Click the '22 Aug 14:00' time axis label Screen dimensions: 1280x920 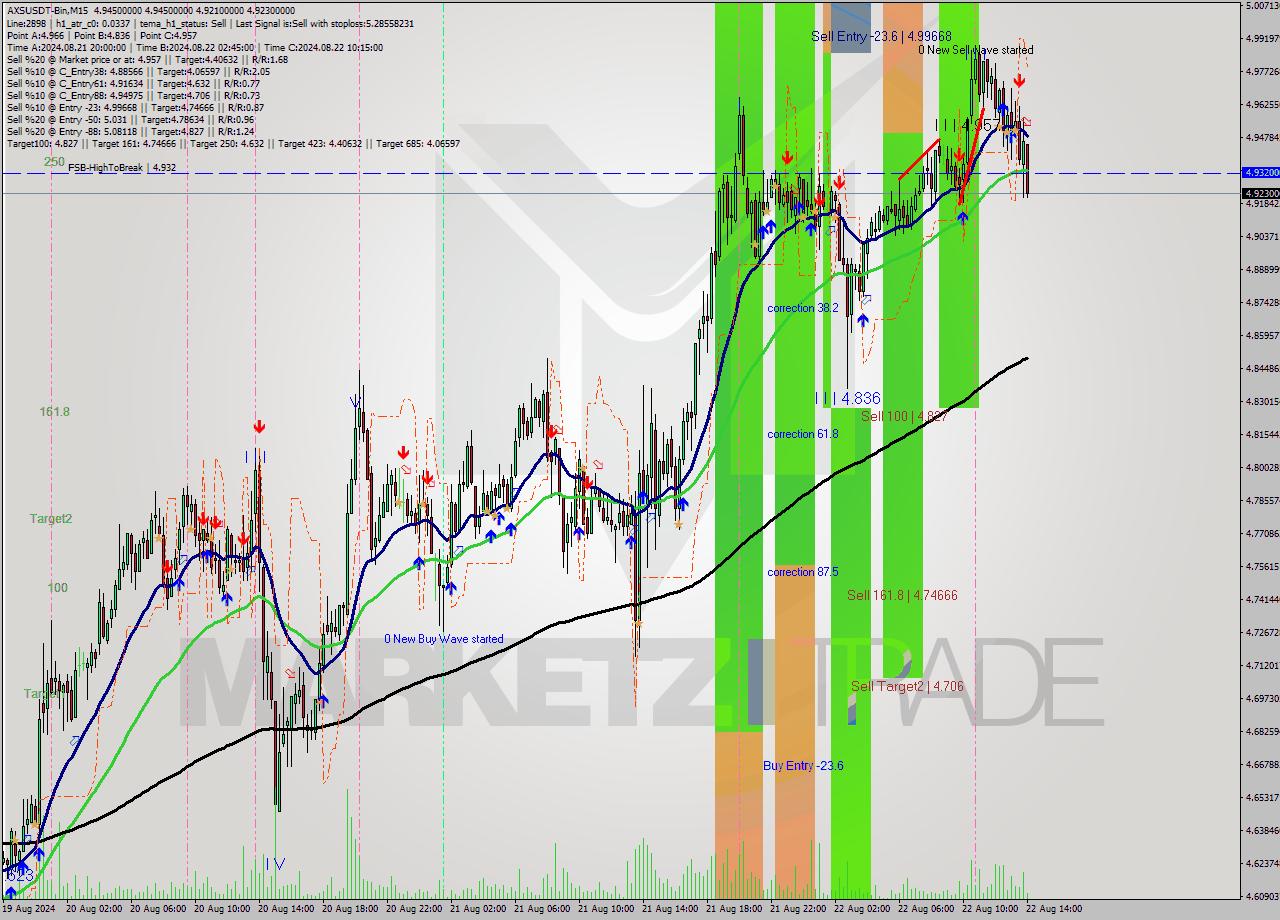pyautogui.click(x=1054, y=909)
